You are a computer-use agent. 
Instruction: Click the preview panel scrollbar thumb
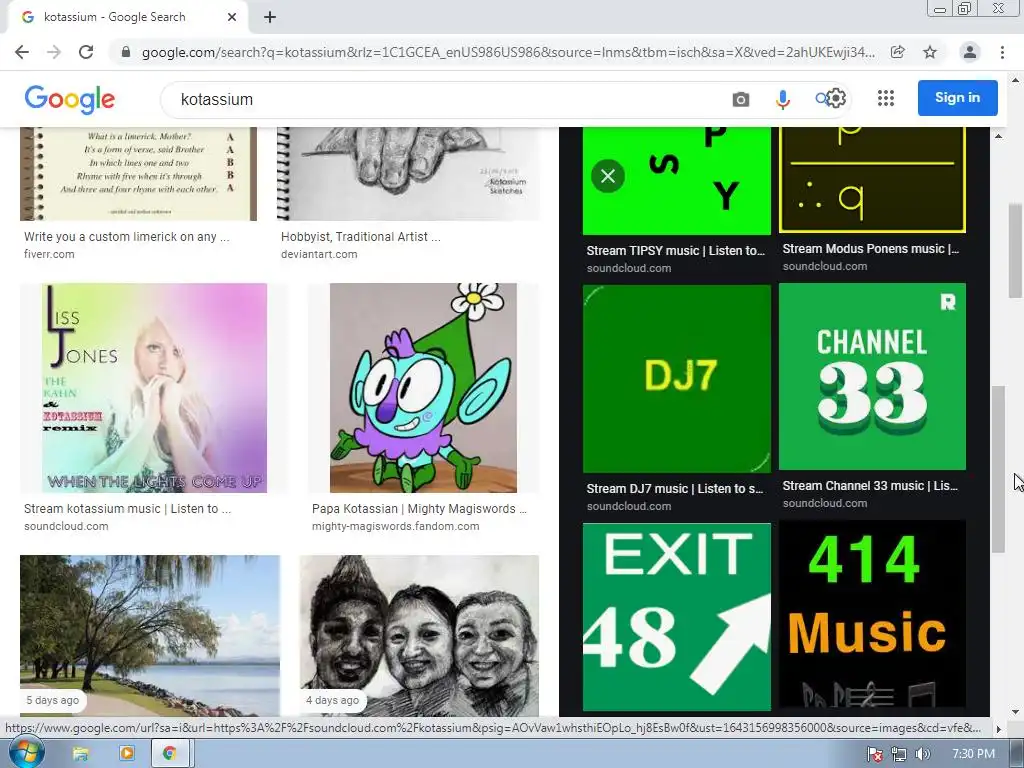pos(998,469)
